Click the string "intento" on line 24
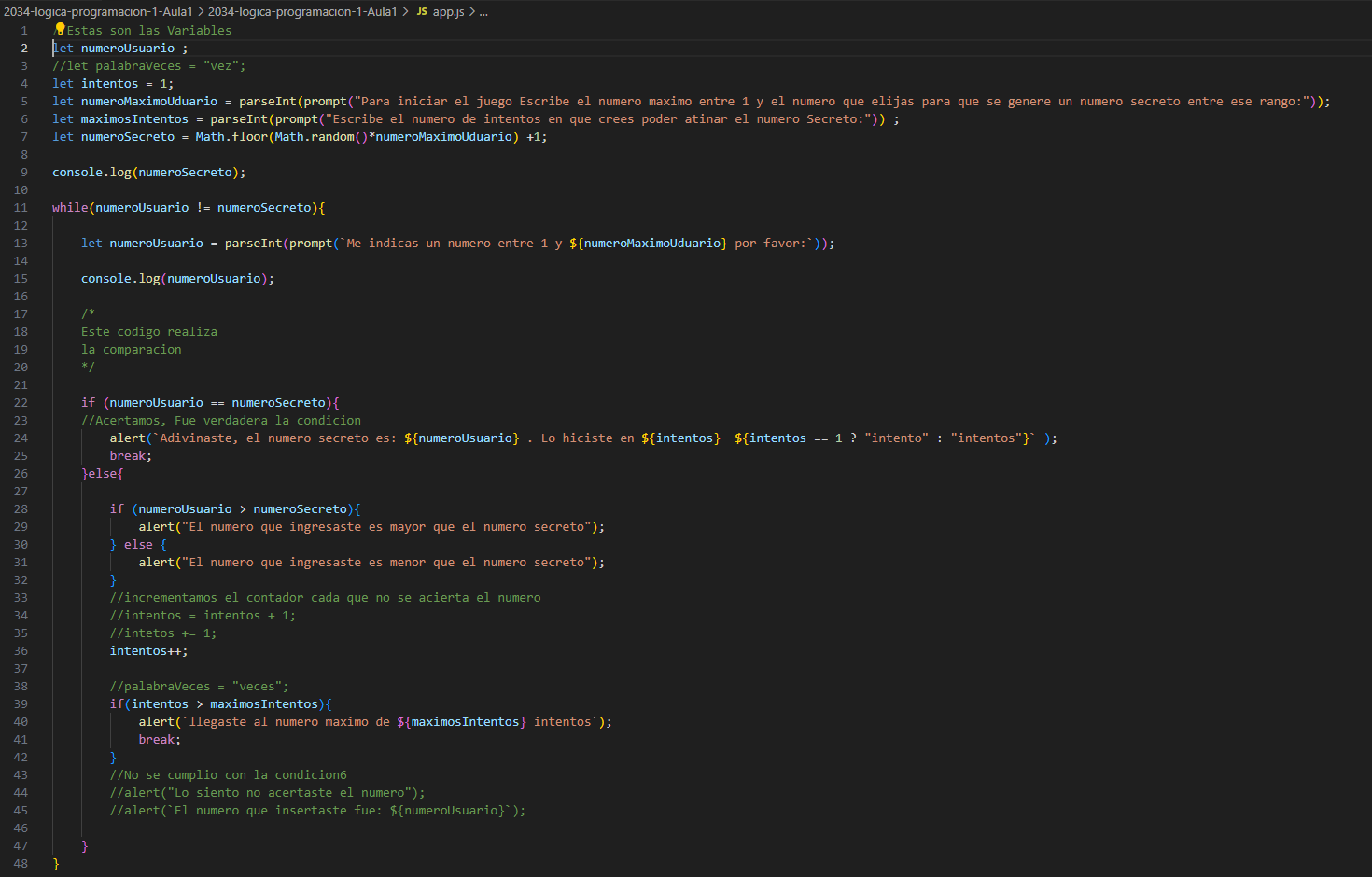The image size is (1372, 877). [897, 438]
